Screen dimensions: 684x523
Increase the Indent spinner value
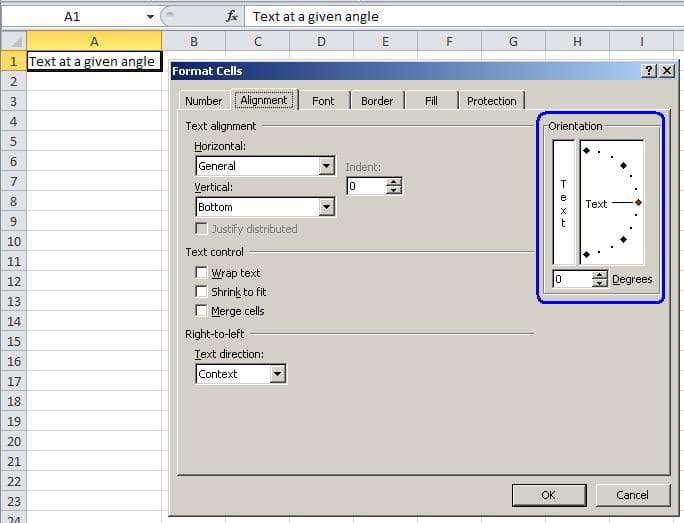click(x=393, y=182)
